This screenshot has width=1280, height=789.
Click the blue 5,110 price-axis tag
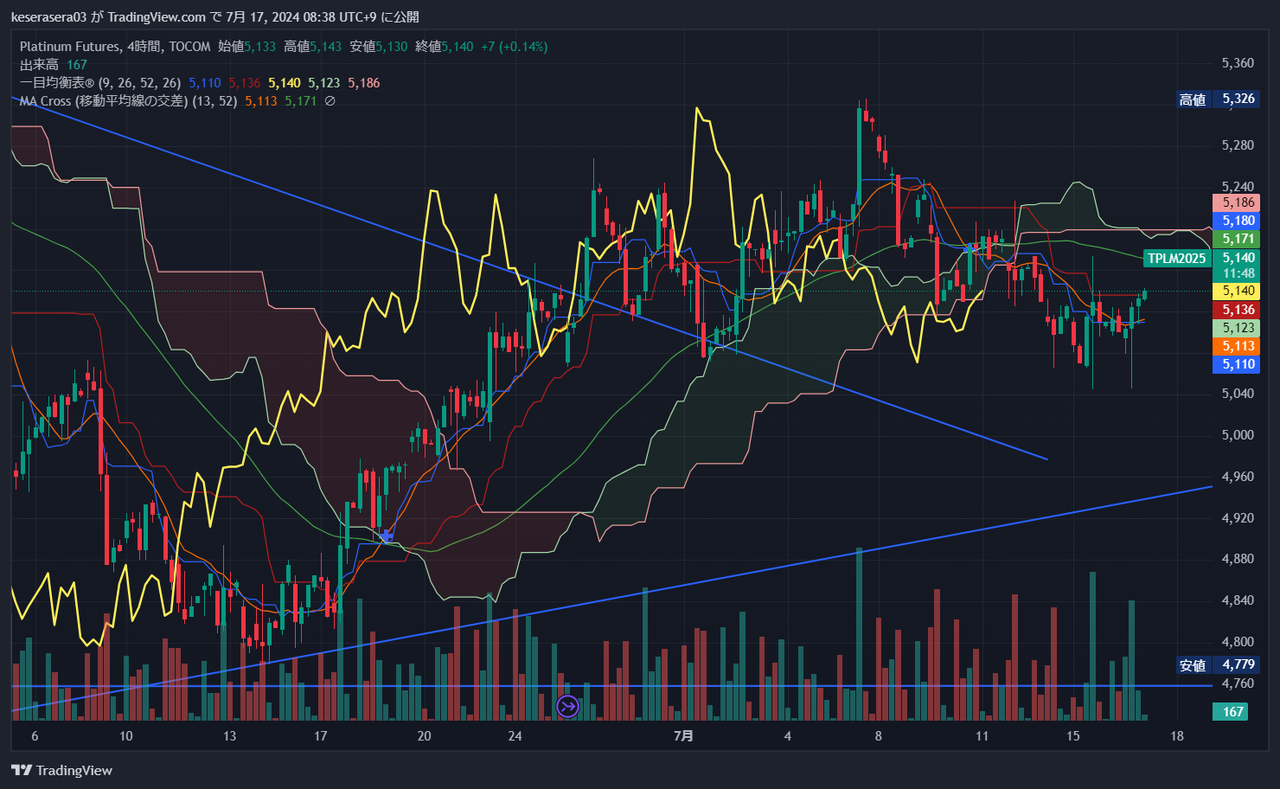tap(1238, 364)
